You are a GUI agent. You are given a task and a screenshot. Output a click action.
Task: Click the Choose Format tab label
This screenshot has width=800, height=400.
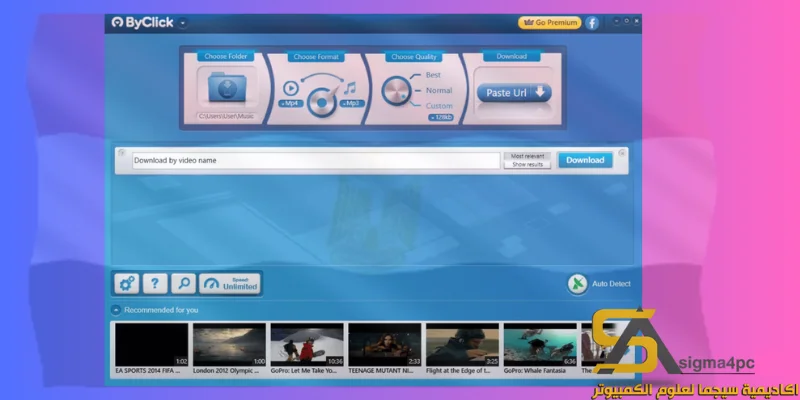coord(316,57)
